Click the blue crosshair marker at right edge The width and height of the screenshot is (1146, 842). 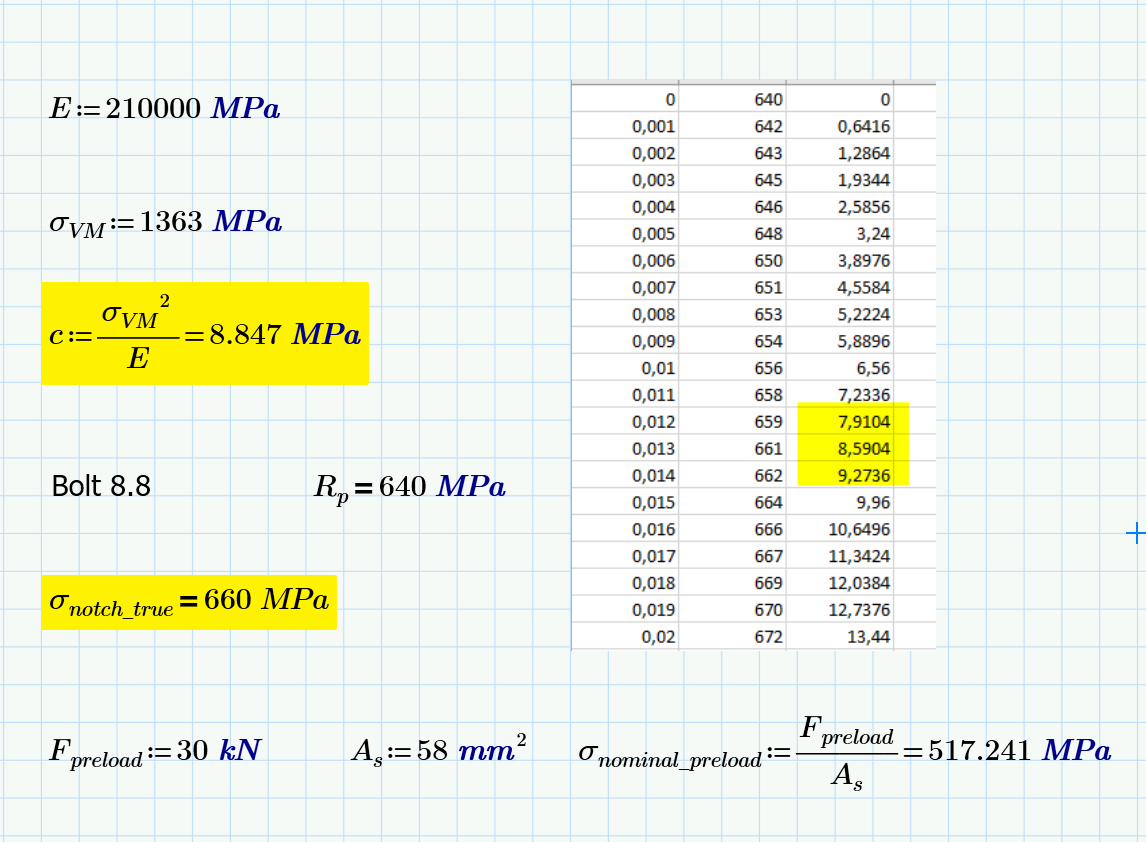1135,534
